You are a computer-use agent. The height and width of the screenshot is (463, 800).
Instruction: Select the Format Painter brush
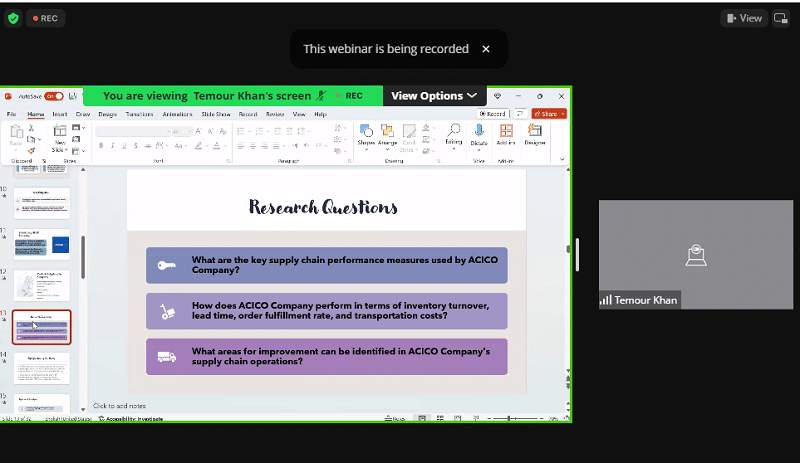click(x=31, y=151)
